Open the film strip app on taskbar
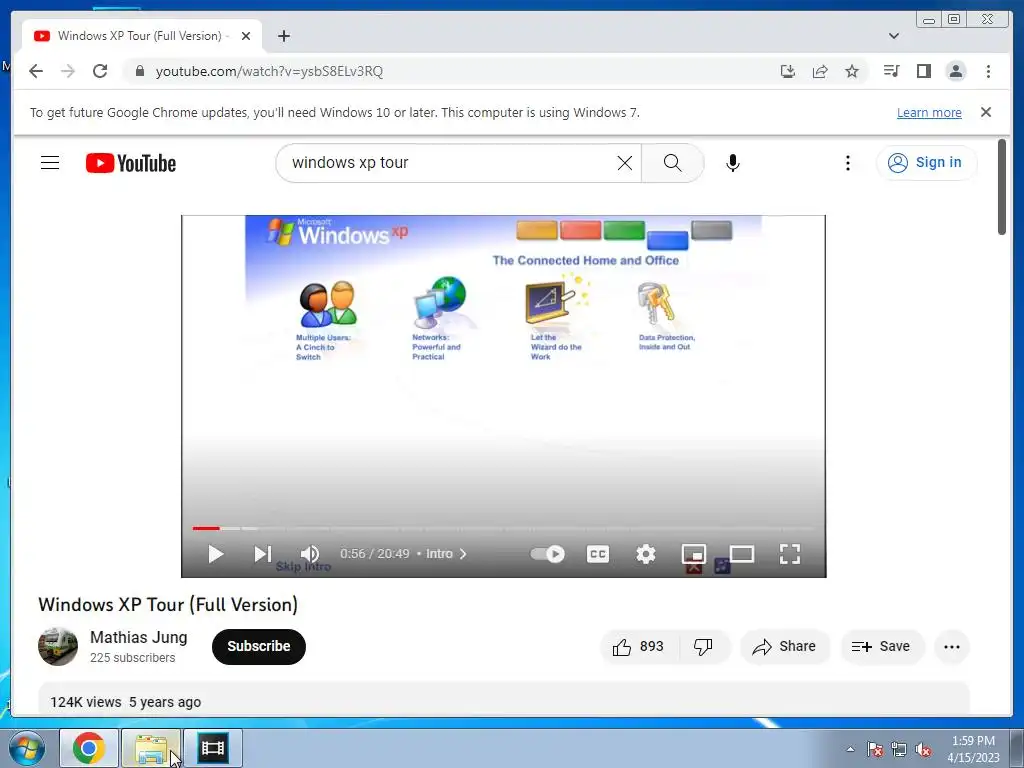 coord(213,748)
